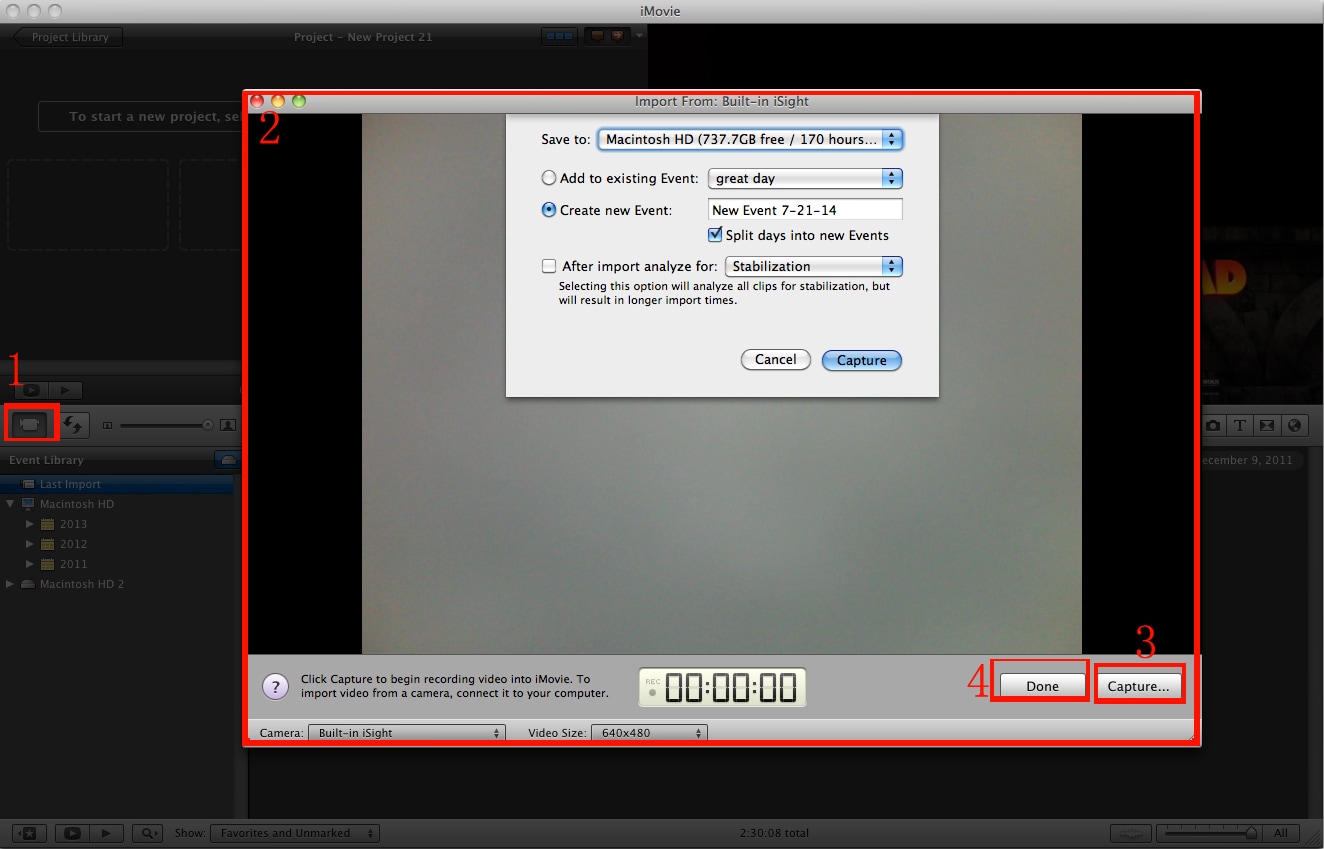The image size is (1324, 849).
Task: Expand the 2011 events folder
Action: (30, 564)
